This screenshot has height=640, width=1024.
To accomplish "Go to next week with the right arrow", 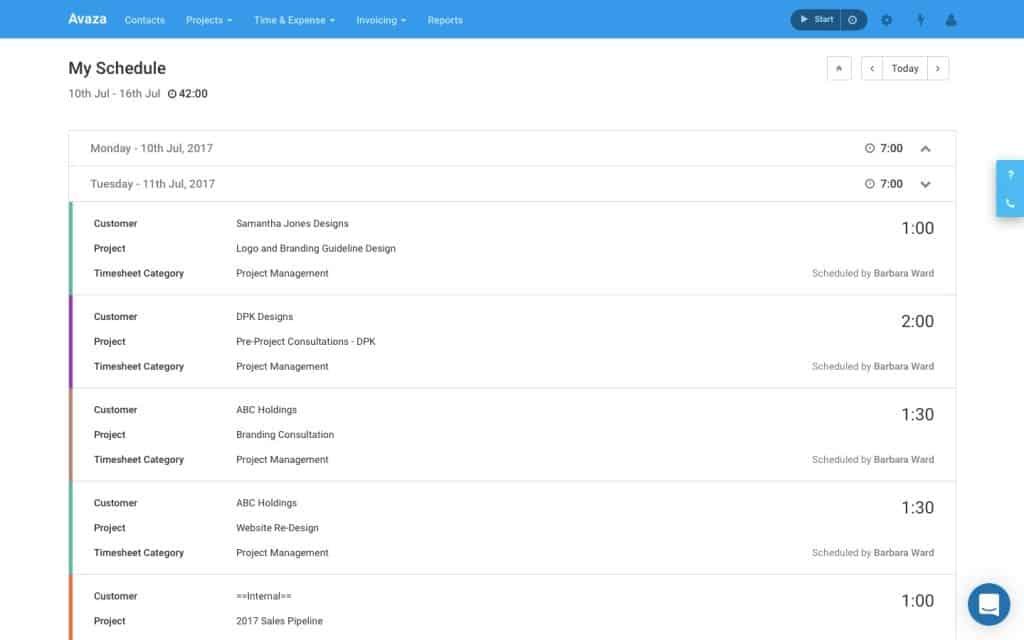I will coord(937,68).
